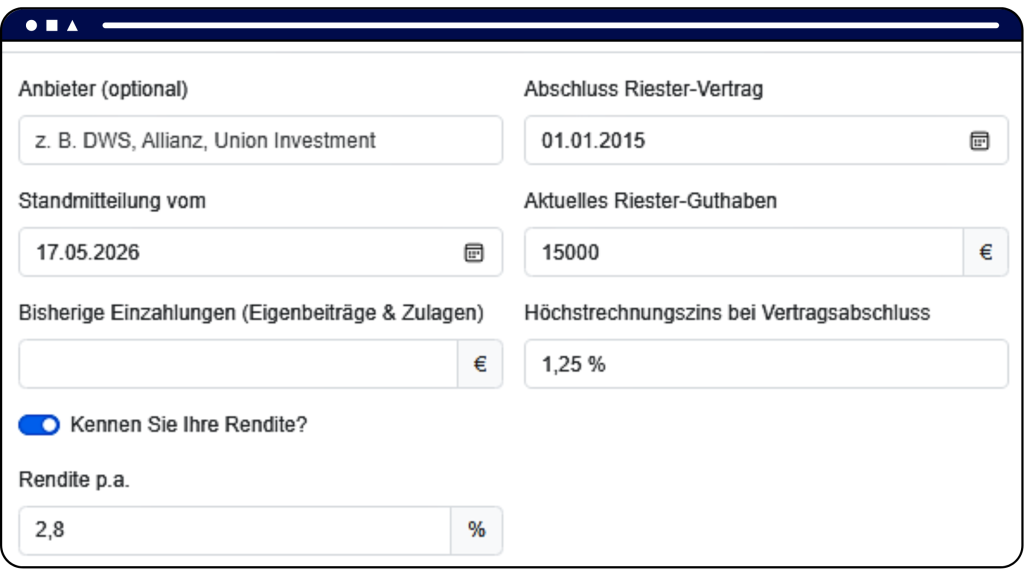Click the Rendite p.a. value field

click(x=235, y=530)
